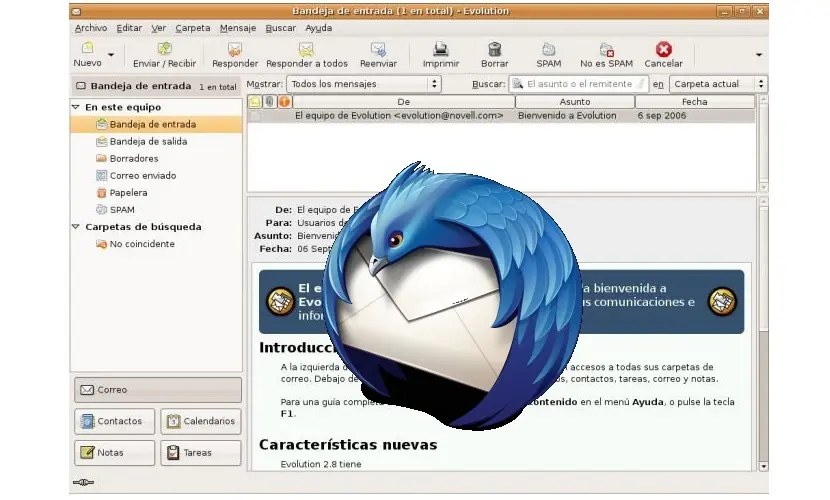Click the preview pane scroll down arrow
830x500 pixels.
tap(763, 467)
